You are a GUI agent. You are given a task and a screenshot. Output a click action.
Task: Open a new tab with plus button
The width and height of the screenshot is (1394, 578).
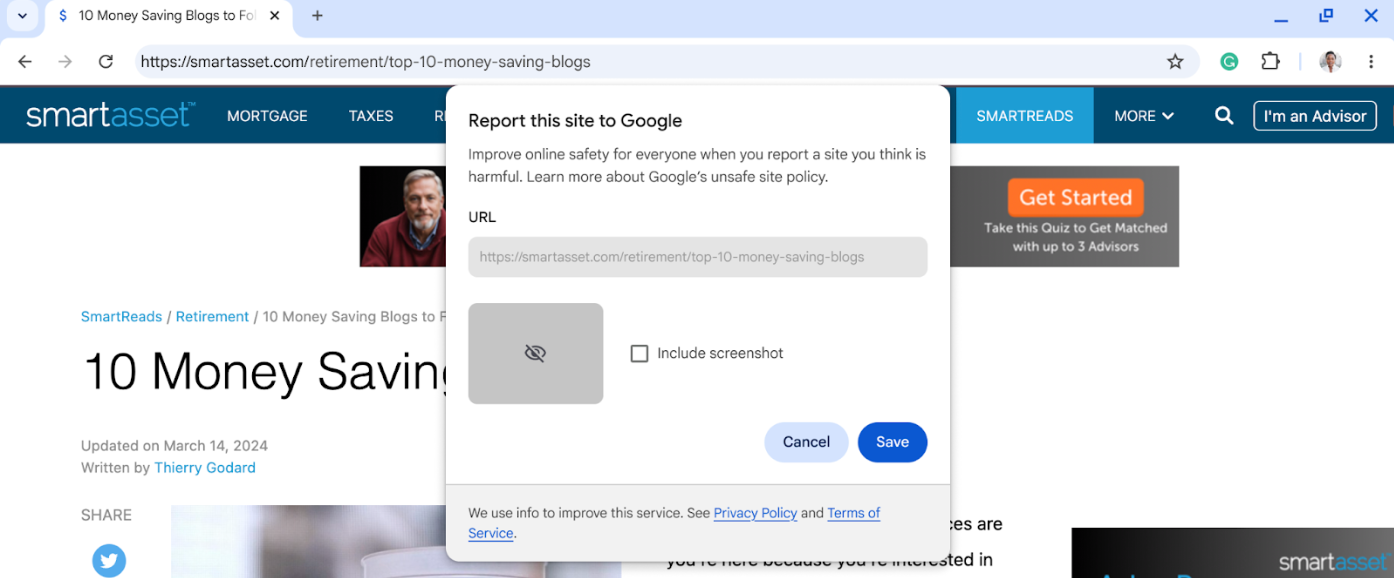[x=317, y=16]
